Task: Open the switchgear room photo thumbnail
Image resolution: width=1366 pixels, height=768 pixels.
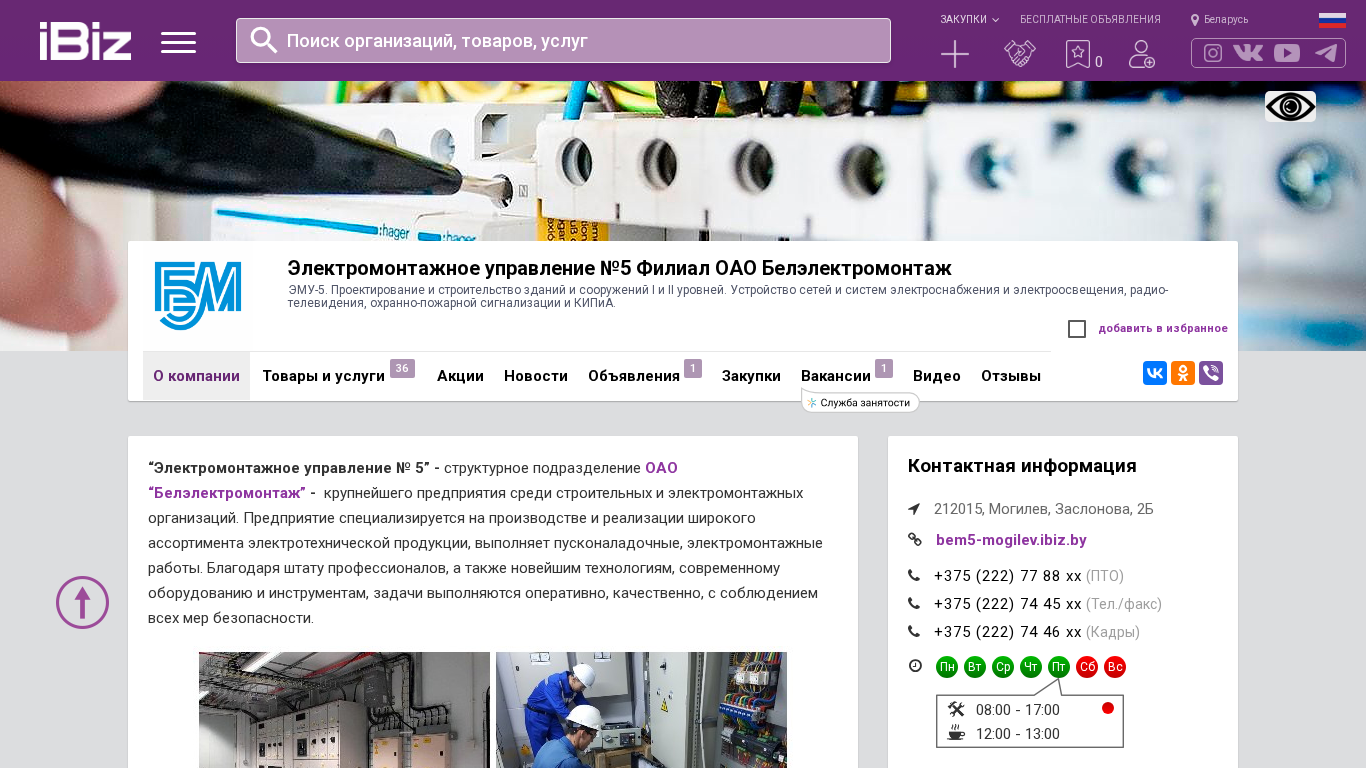Action: [344, 710]
